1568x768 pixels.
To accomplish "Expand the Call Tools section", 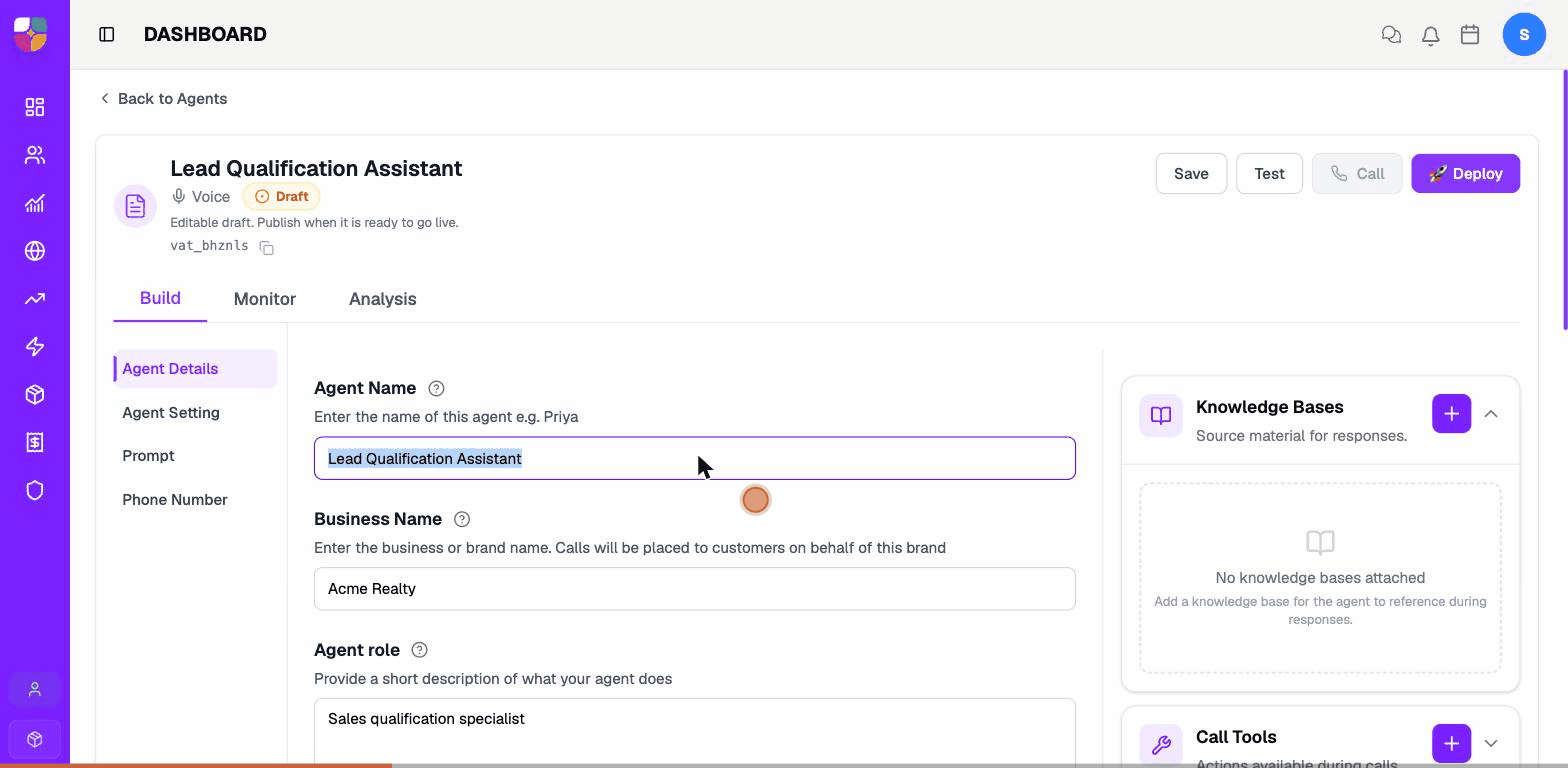I will pyautogui.click(x=1491, y=743).
